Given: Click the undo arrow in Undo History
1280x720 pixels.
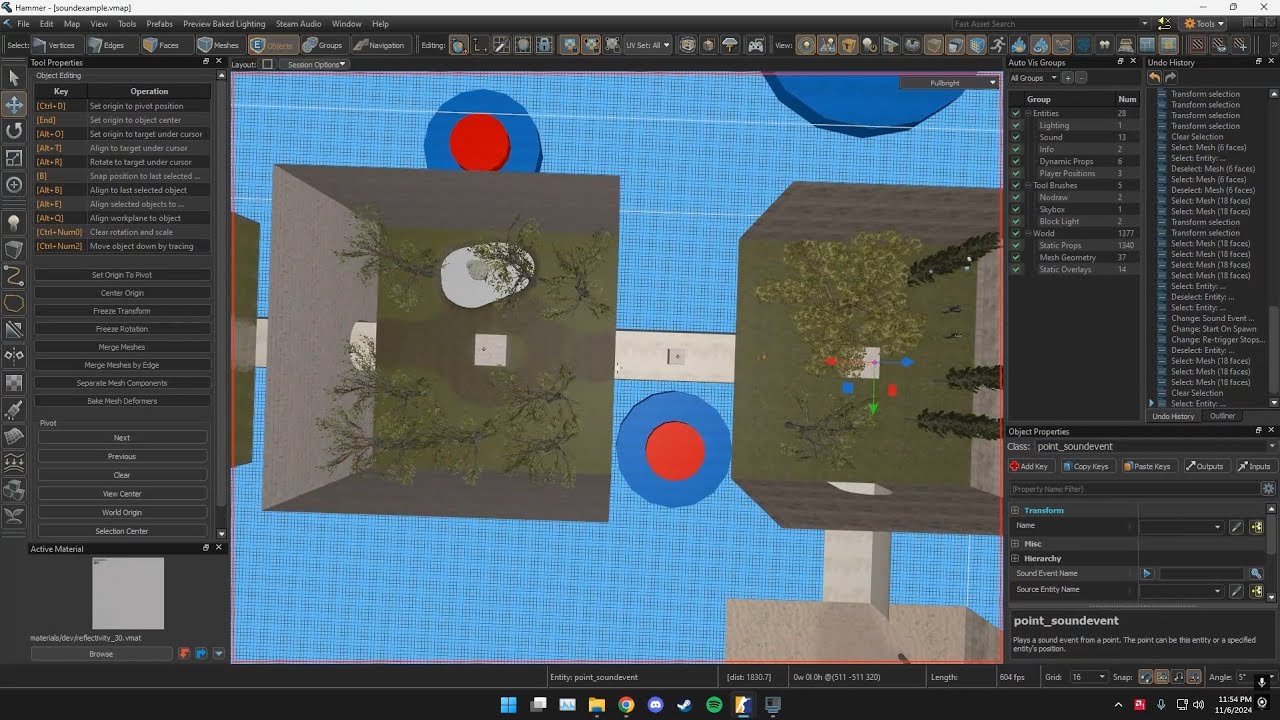Looking at the screenshot, I should tap(1154, 77).
